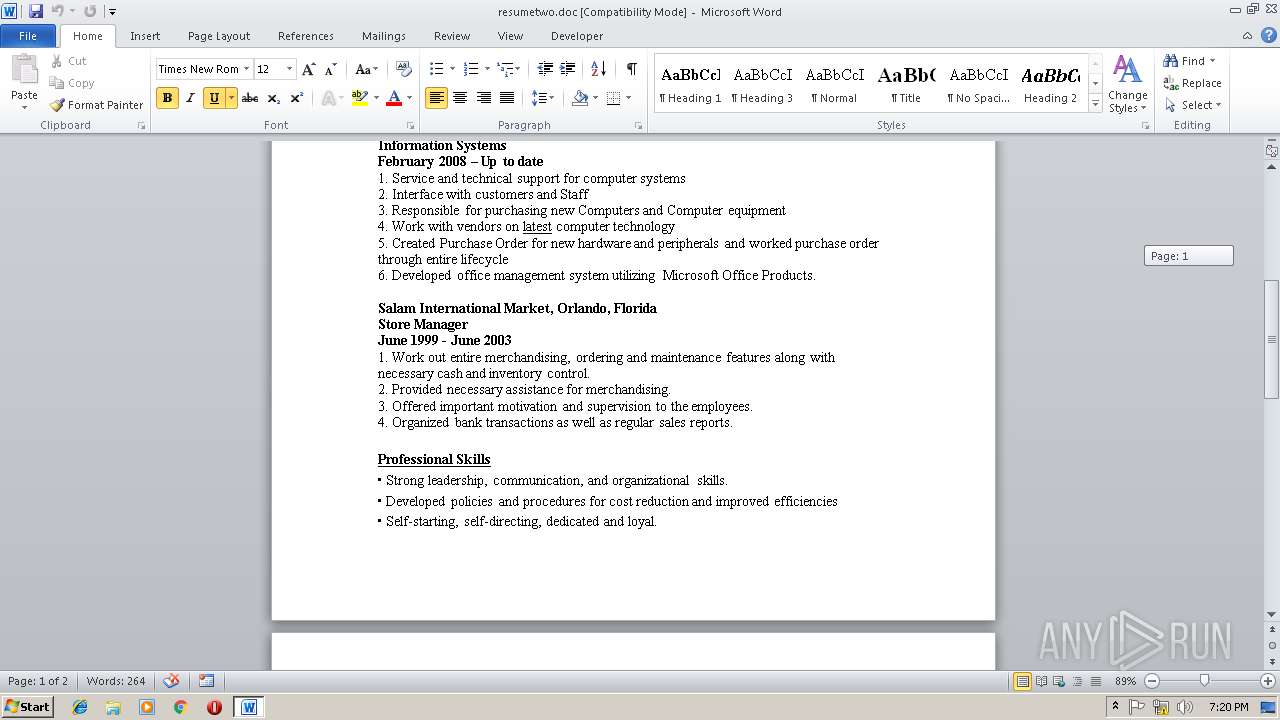The image size is (1280, 720).
Task: Open the File tab
Action: coord(28,36)
